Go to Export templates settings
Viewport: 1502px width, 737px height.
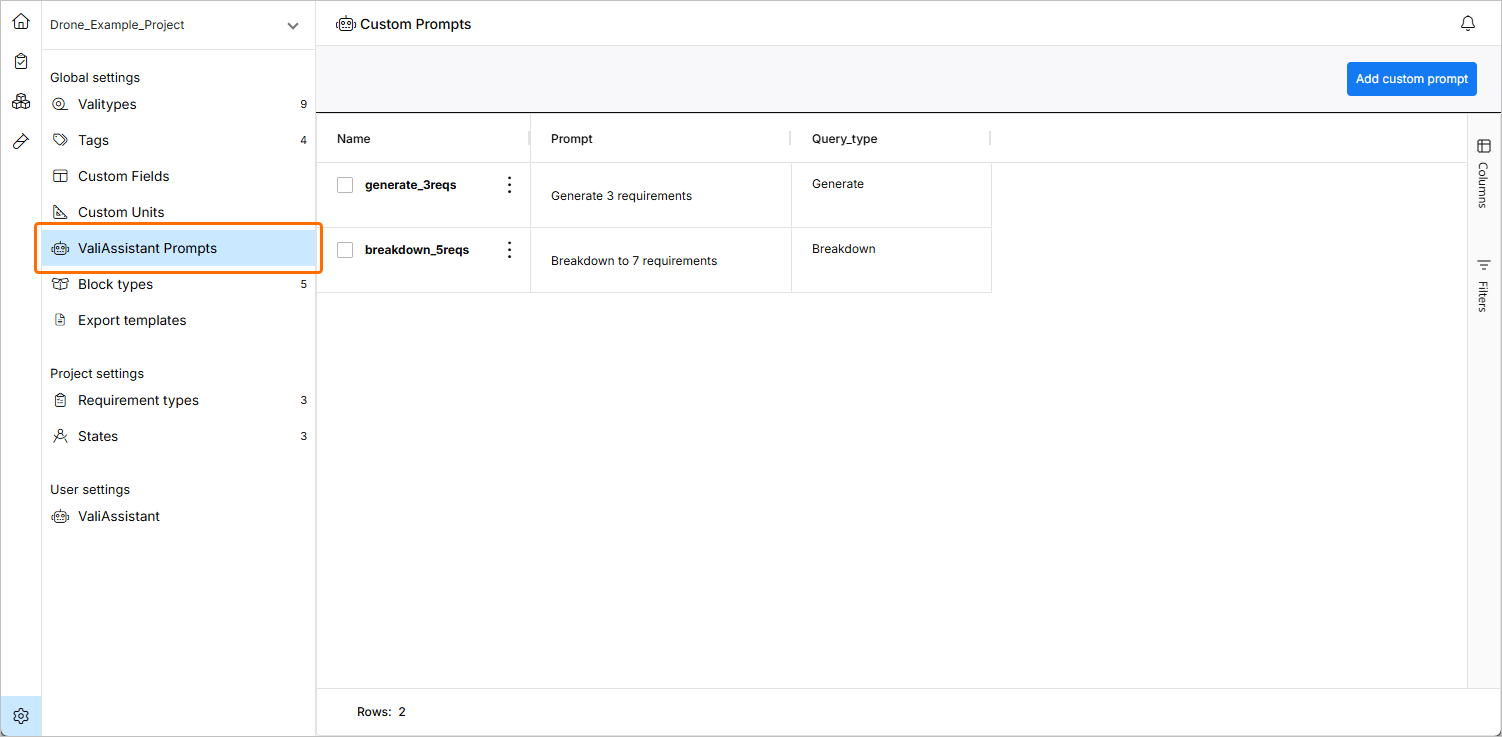(x=132, y=320)
